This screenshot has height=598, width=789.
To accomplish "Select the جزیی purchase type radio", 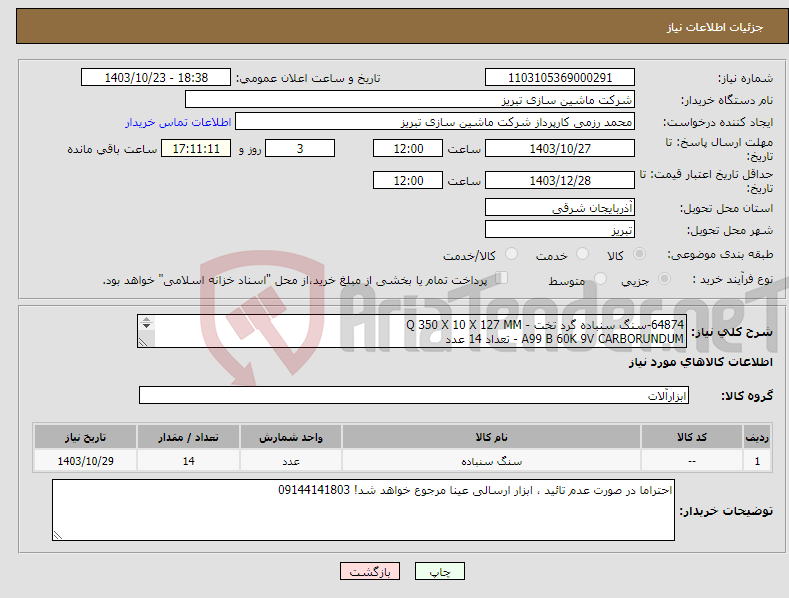I will (664, 278).
